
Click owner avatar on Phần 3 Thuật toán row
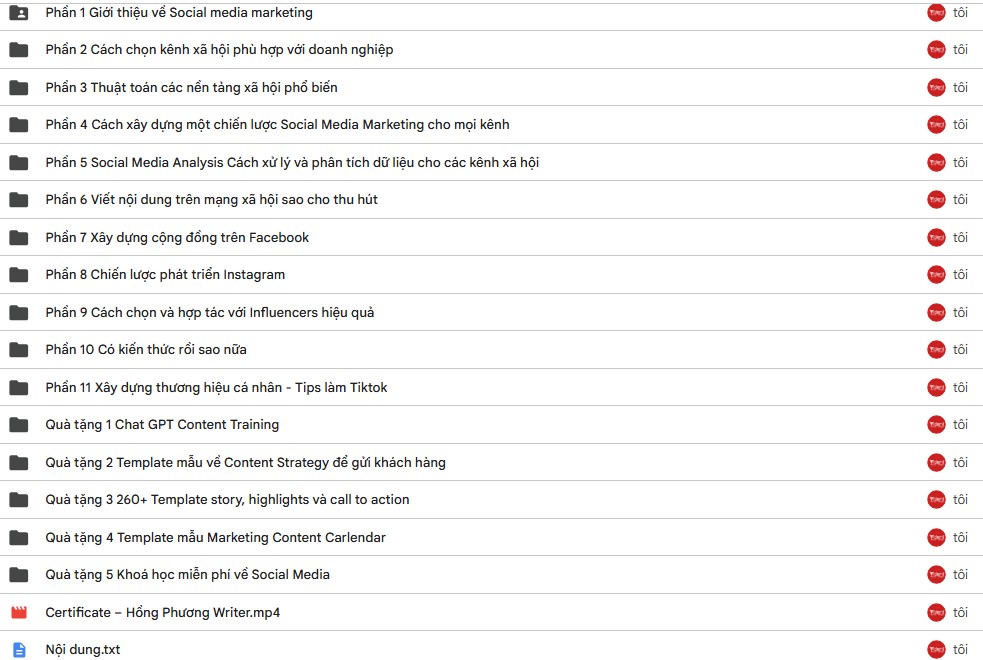click(936, 87)
